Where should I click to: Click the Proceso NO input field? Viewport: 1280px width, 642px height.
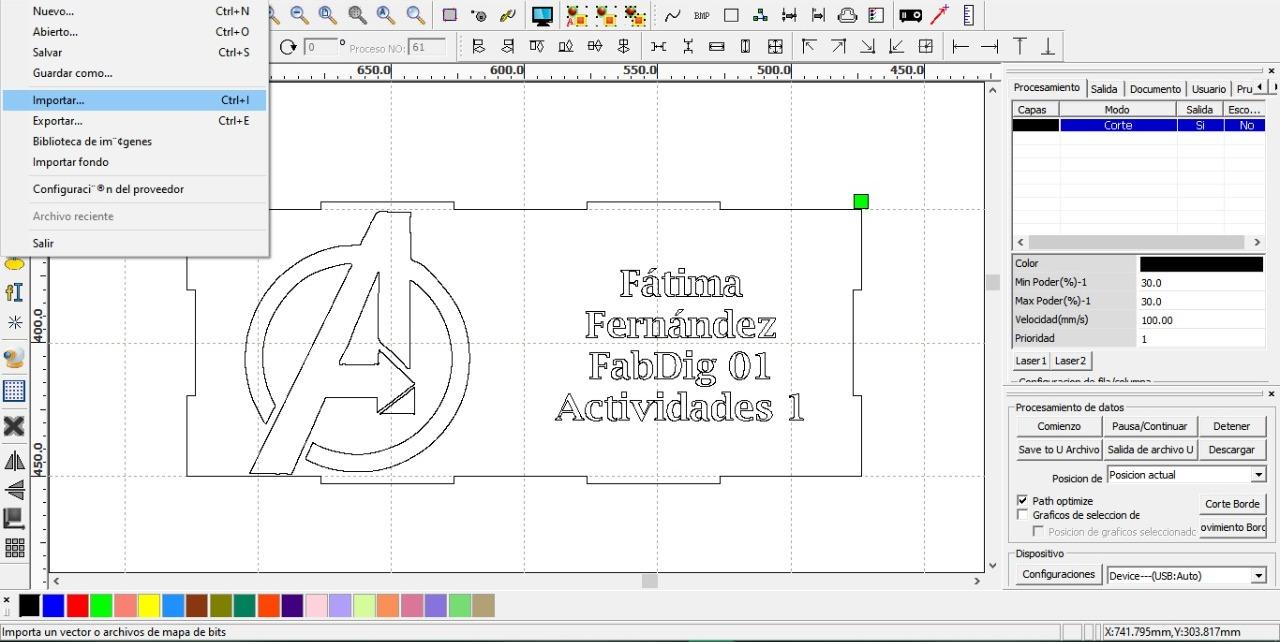pos(427,47)
